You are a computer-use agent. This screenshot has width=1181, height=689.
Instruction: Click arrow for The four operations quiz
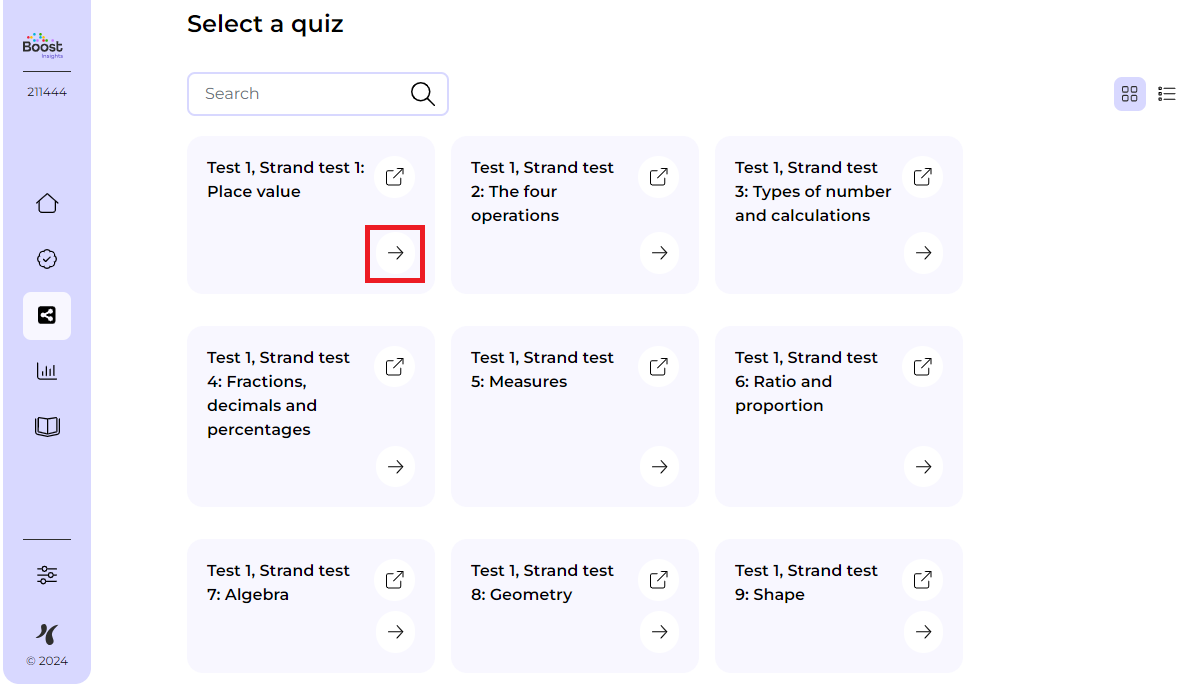pos(659,253)
